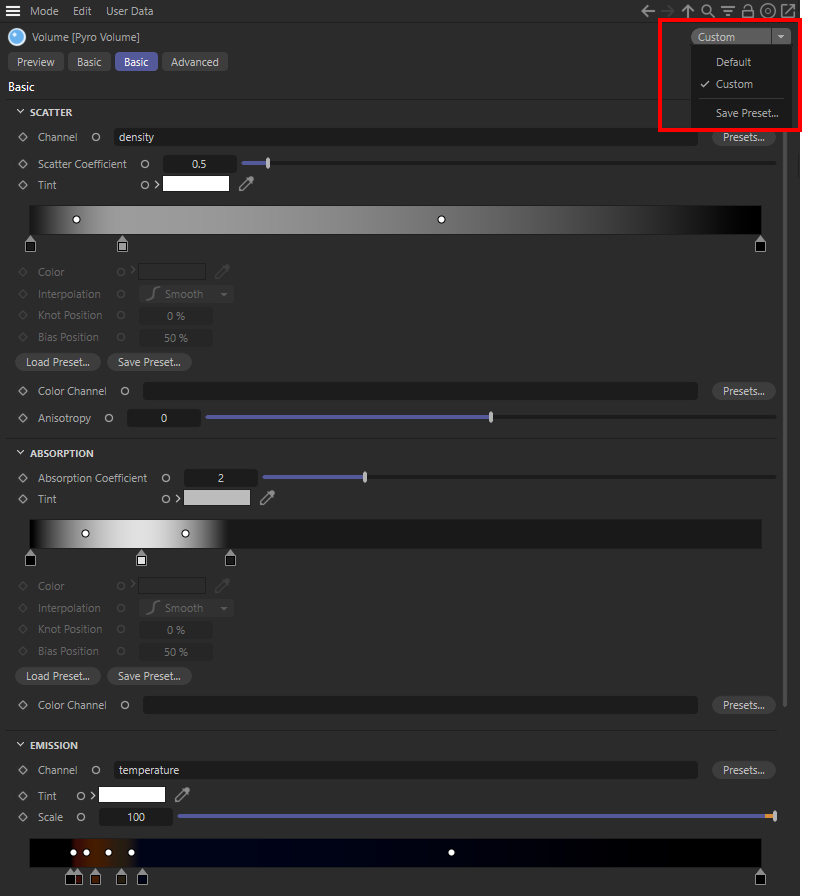
Task: Toggle keyframe diamond for Scatter Coefficient
Action: click(x=23, y=164)
